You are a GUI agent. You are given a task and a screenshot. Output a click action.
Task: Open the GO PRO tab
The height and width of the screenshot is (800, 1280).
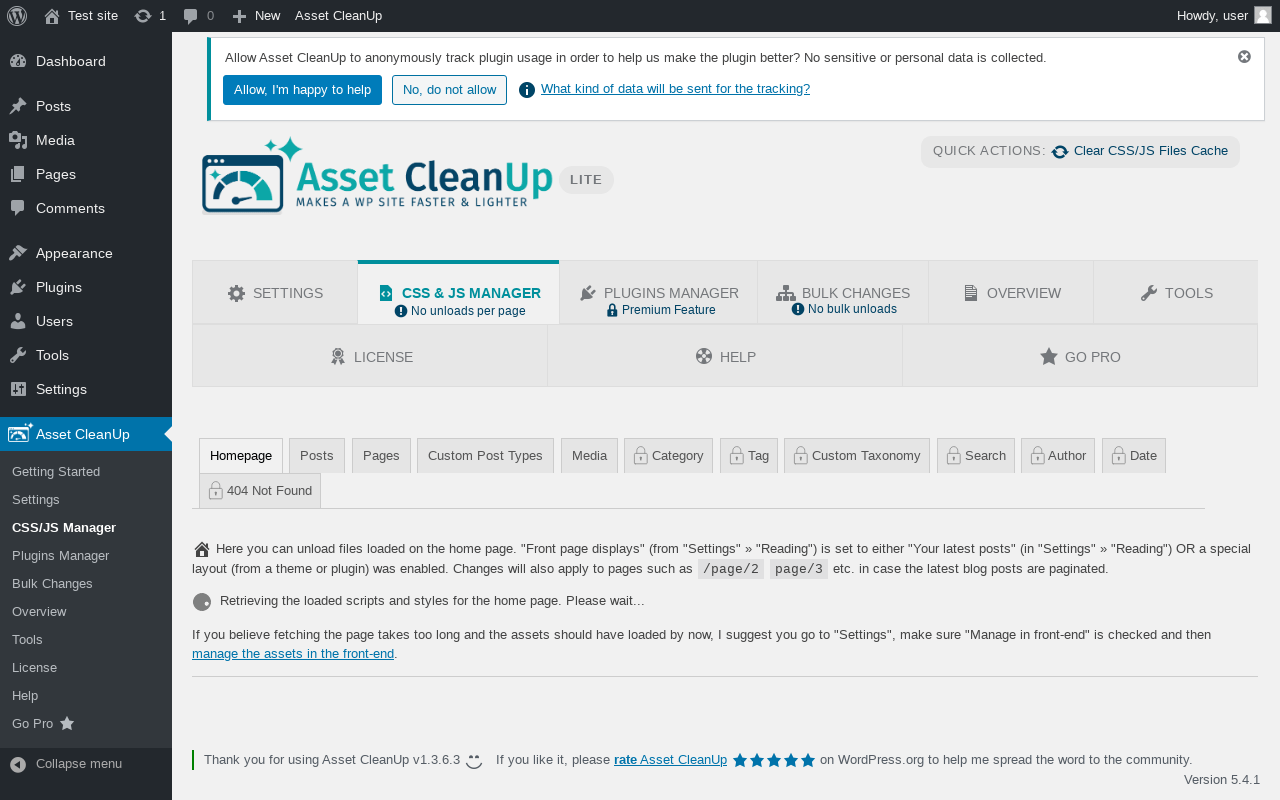[1080, 356]
